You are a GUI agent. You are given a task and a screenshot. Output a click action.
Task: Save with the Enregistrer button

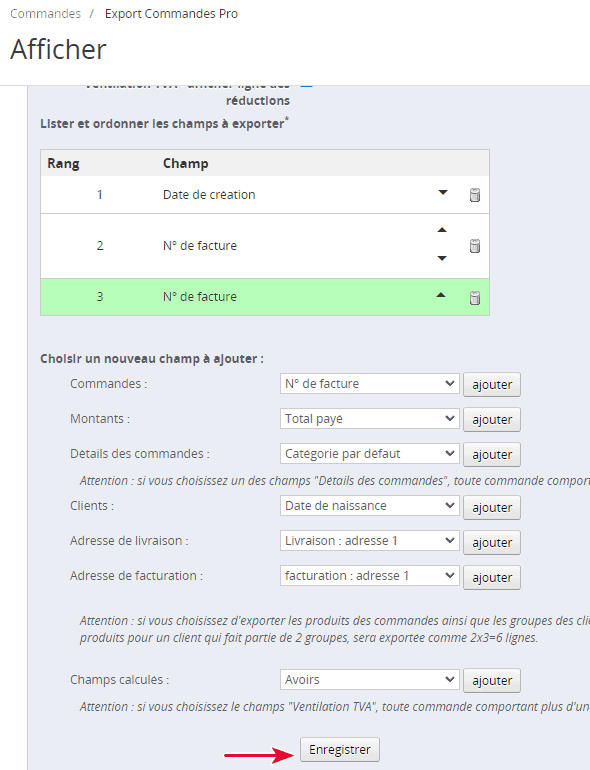[x=340, y=750]
